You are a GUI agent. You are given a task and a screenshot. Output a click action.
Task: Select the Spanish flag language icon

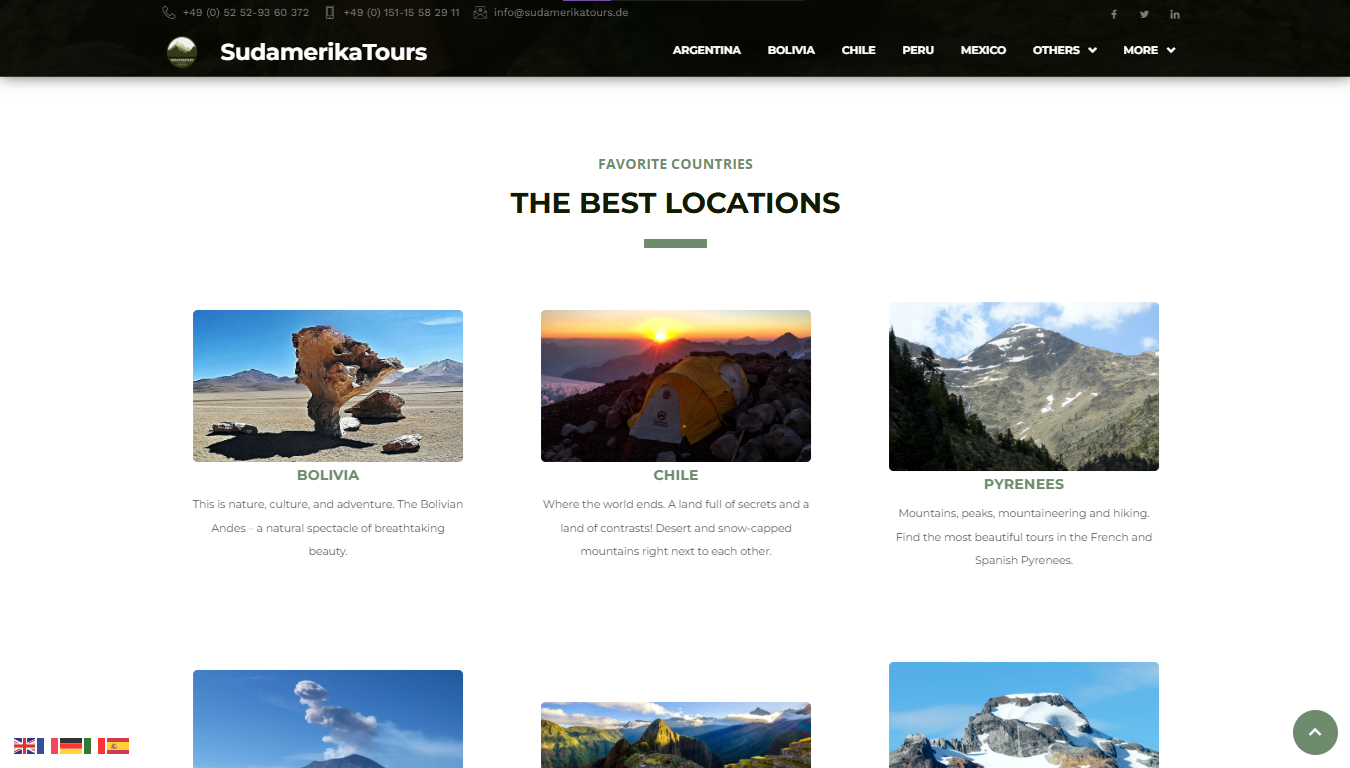pyautogui.click(x=118, y=745)
